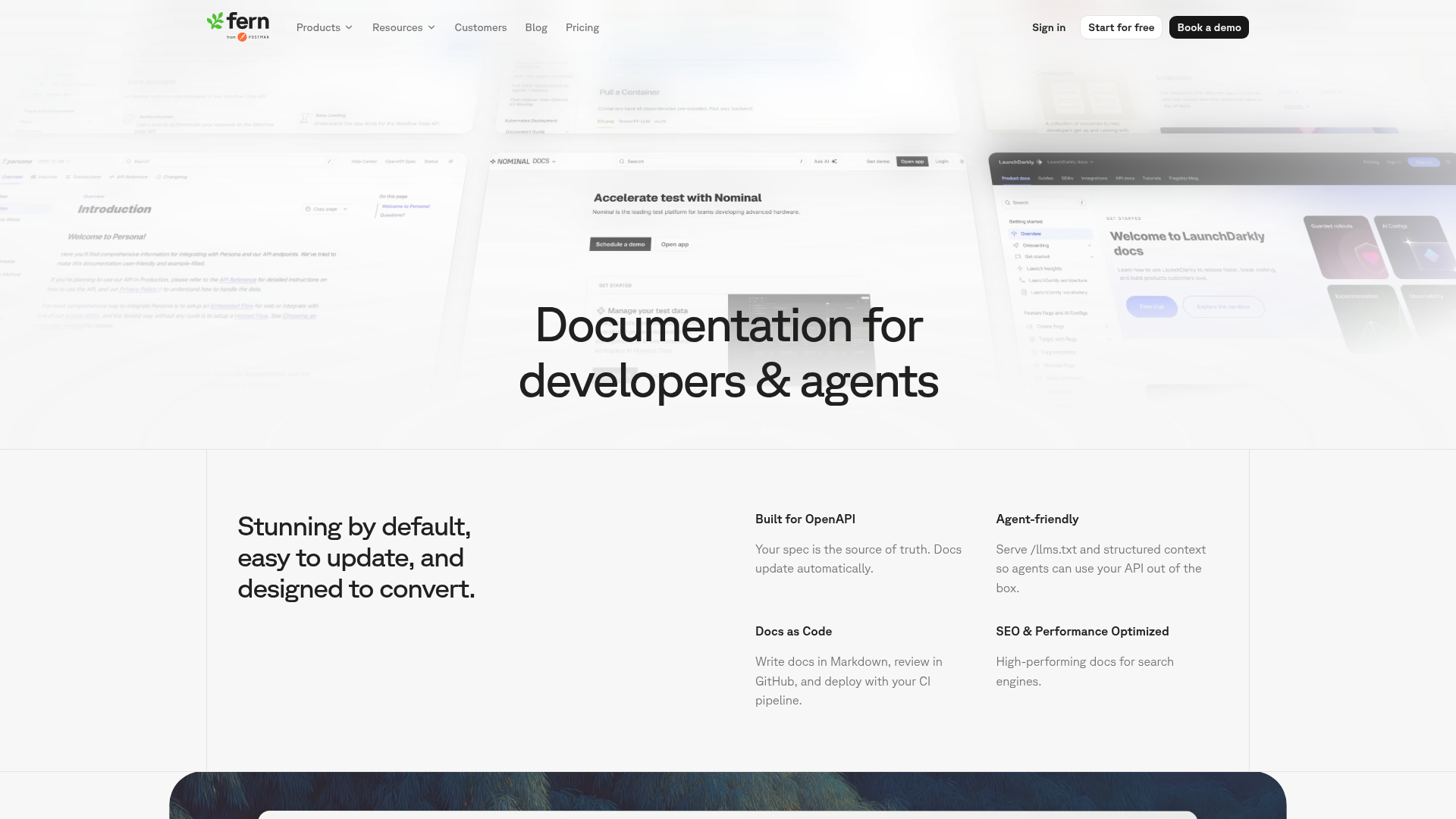This screenshot has height=819, width=1456.
Task: Click the search field in Nominal preview
Action: [x=711, y=162]
